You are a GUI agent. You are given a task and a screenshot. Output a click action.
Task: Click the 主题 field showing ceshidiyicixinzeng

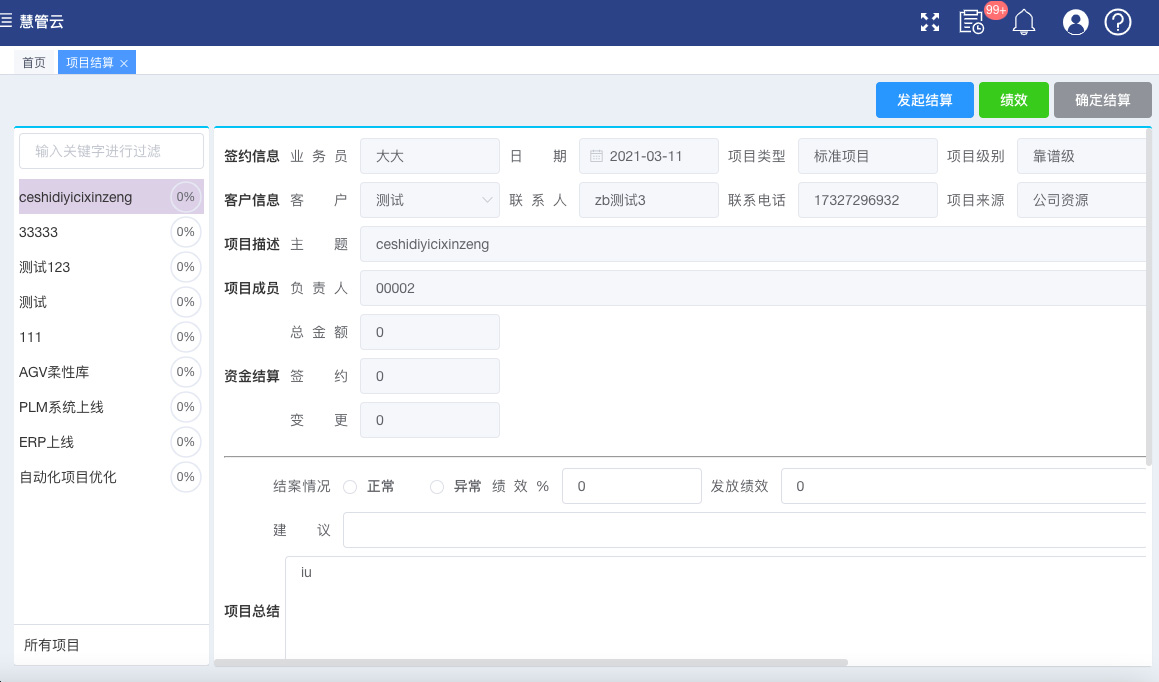tap(753, 244)
